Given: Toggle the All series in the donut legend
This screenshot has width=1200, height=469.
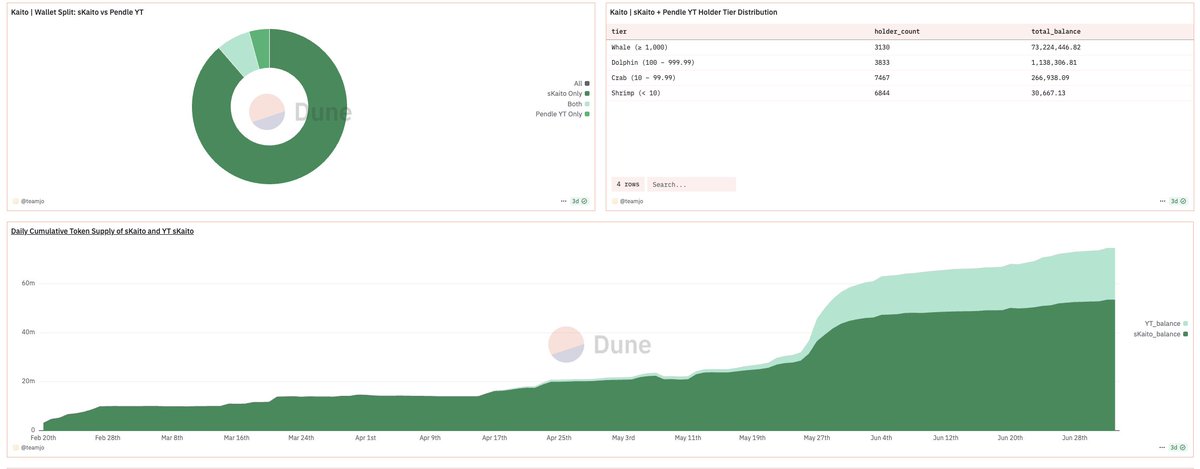Looking at the screenshot, I should (x=581, y=83).
